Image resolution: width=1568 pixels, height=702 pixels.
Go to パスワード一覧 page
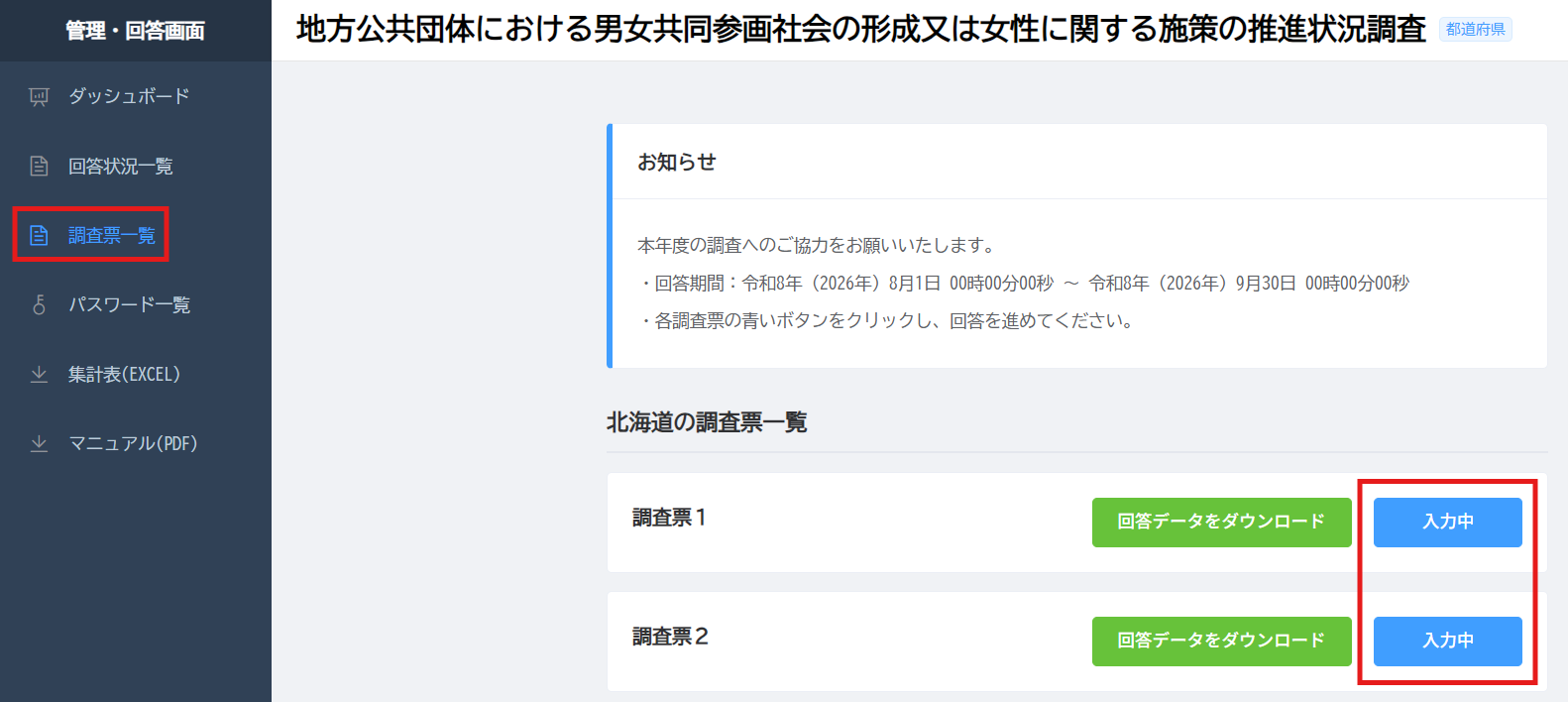pyautogui.click(x=129, y=304)
